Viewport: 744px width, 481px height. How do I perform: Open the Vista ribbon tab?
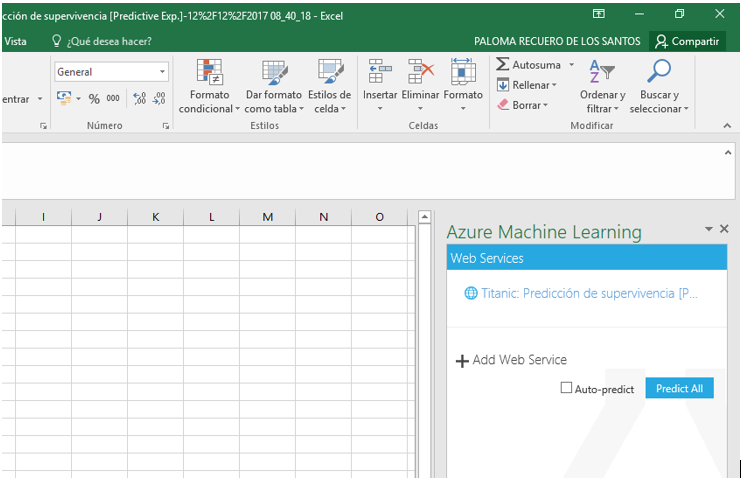coord(15,41)
